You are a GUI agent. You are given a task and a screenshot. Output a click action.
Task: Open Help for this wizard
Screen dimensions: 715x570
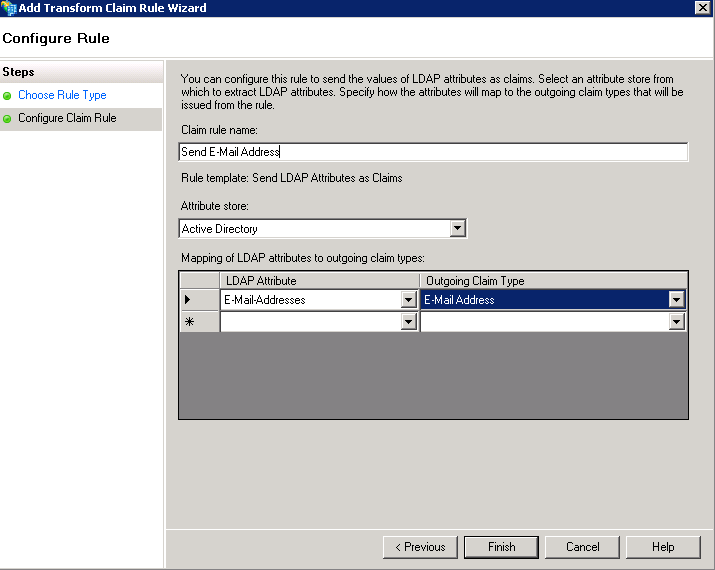pos(662,547)
